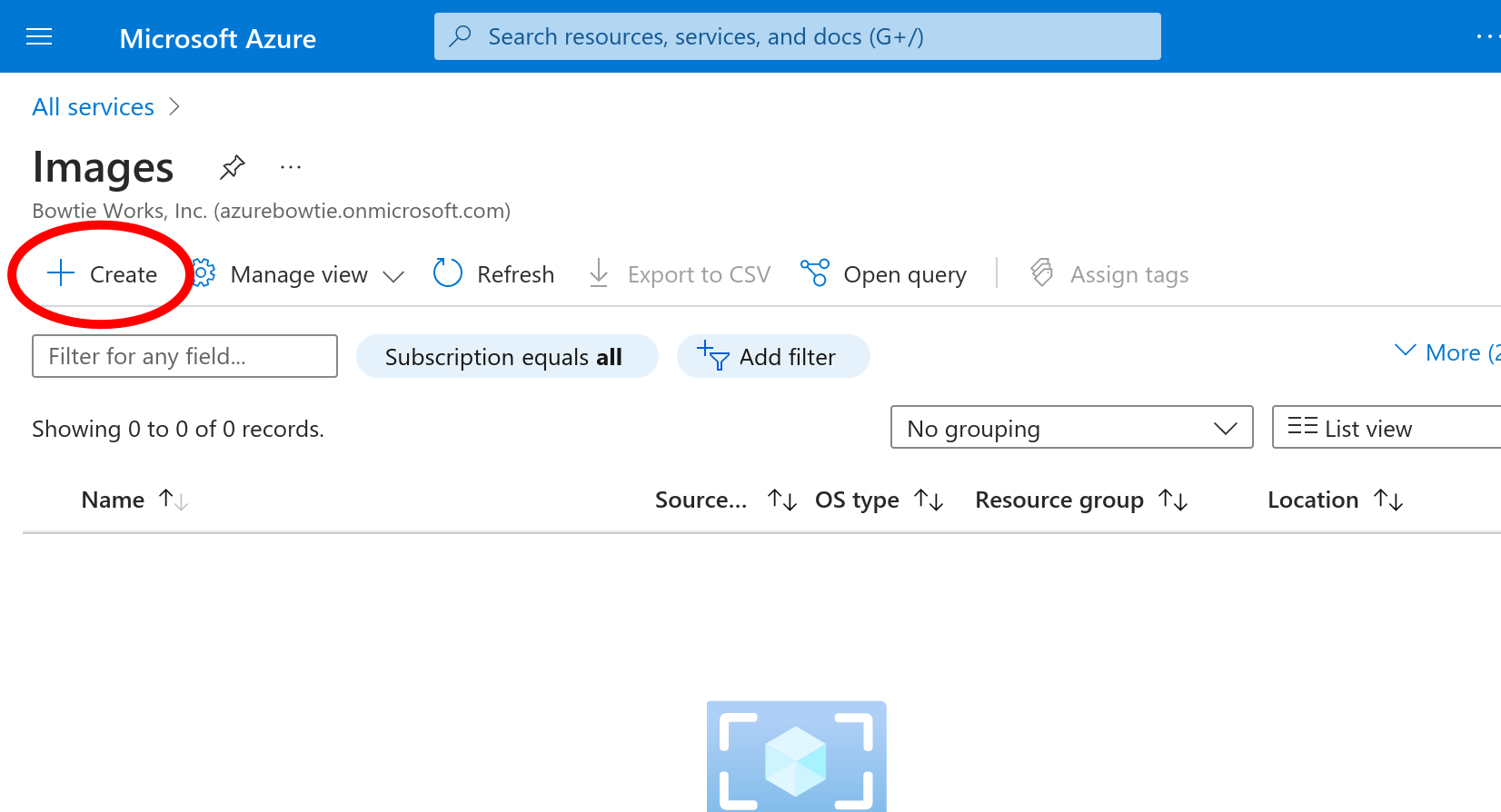Click the circular Refresh icon
The width and height of the screenshot is (1501, 812).
[x=448, y=272]
